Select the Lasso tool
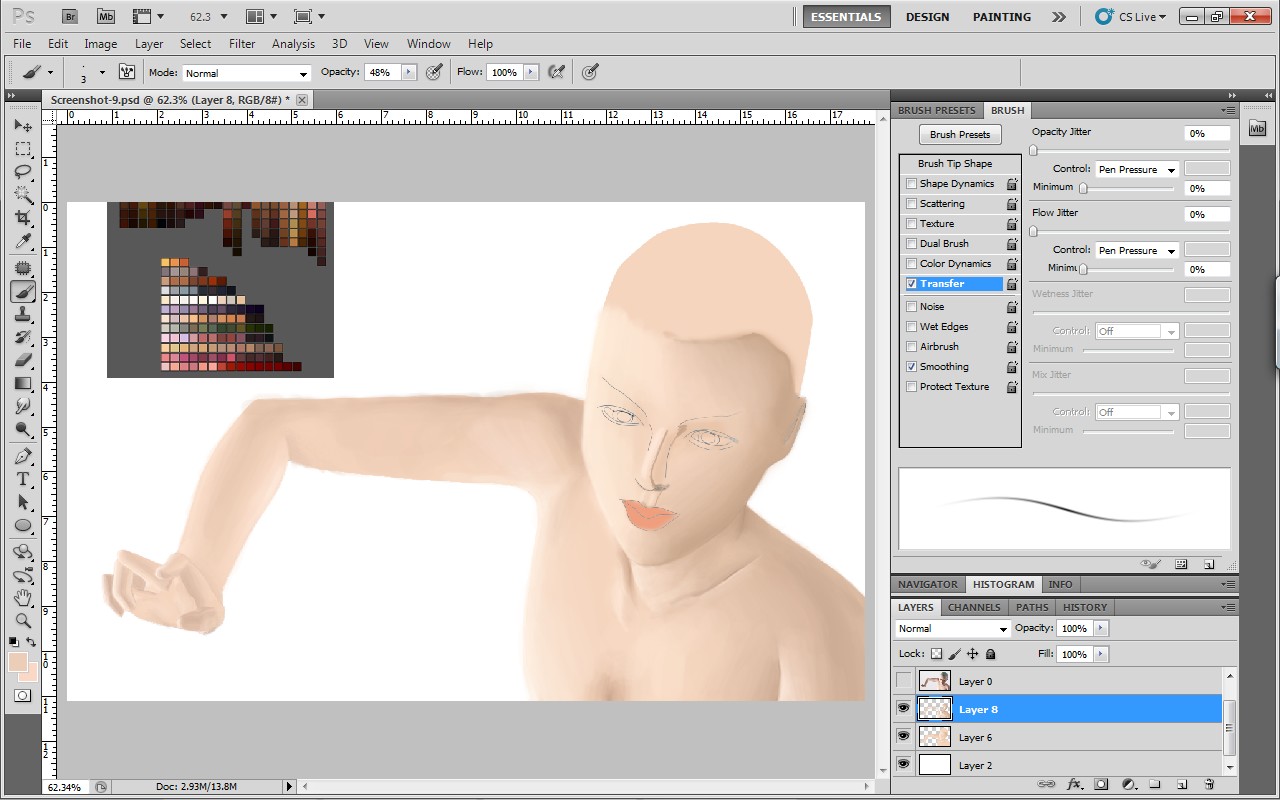 (x=23, y=172)
